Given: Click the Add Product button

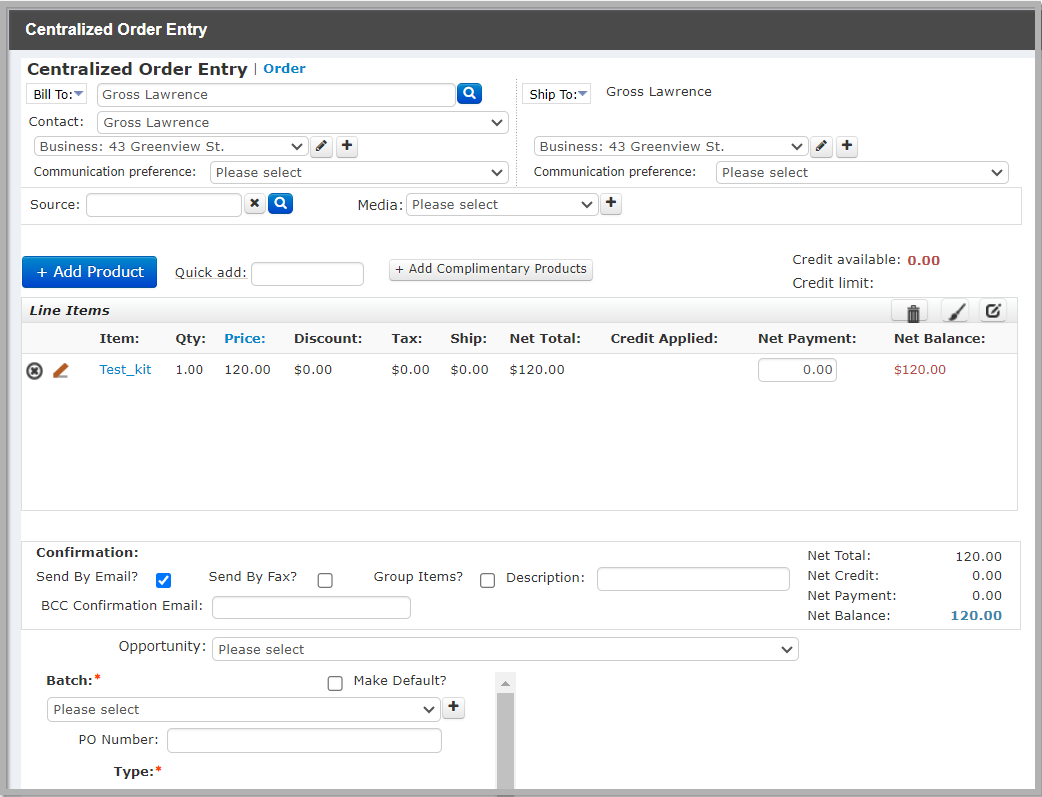Looking at the screenshot, I should click(90, 272).
